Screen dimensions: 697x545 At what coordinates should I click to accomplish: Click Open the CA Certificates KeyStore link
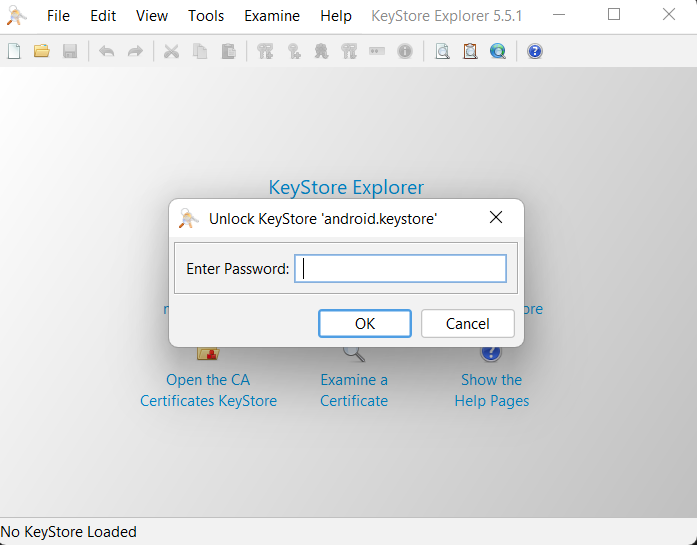(208, 390)
